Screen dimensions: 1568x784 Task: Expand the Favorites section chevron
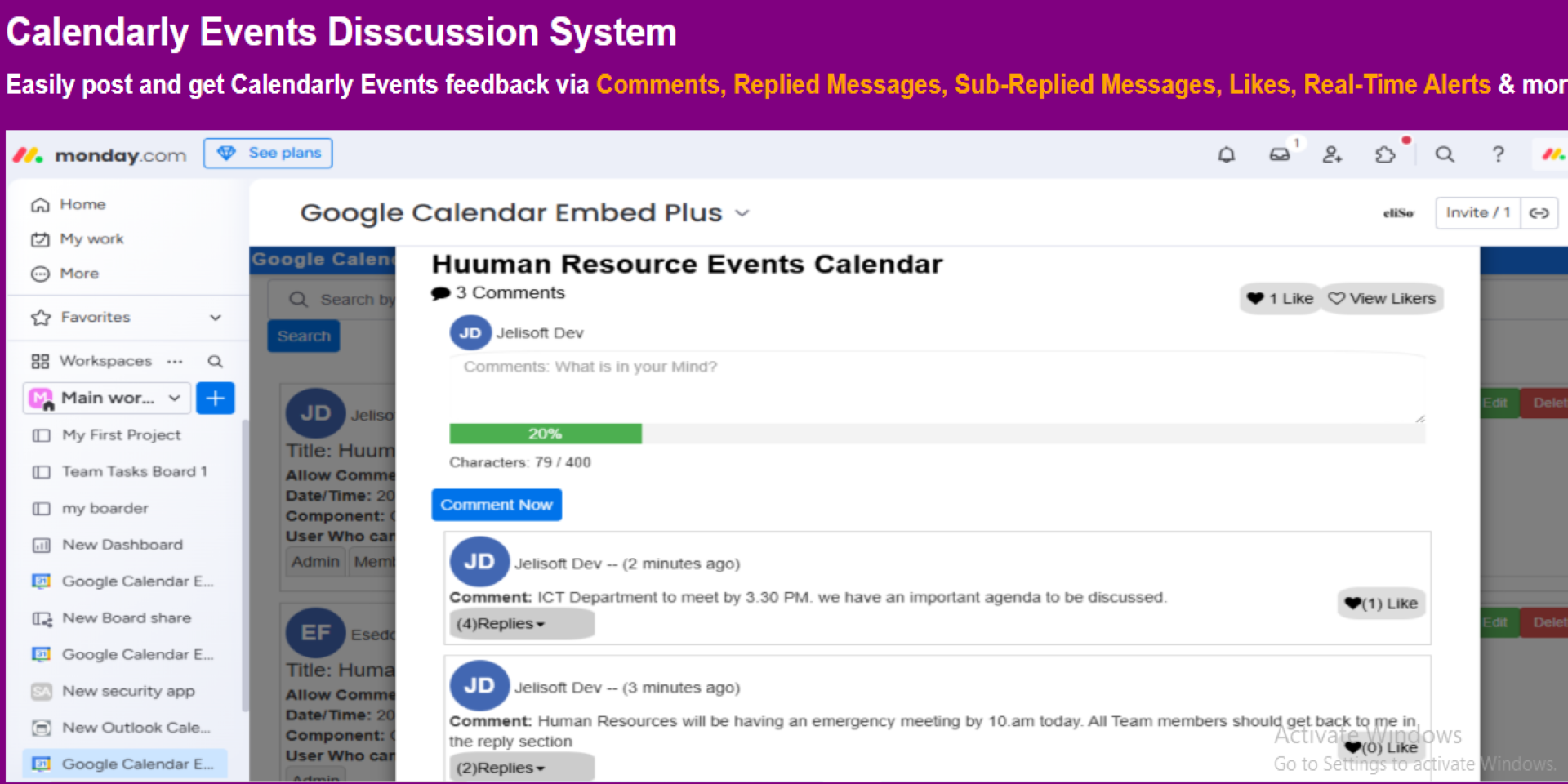pos(216,317)
